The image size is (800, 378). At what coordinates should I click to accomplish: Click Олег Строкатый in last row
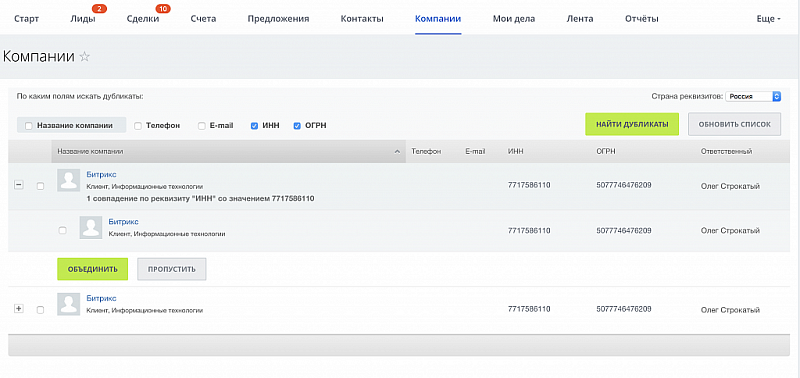731,309
